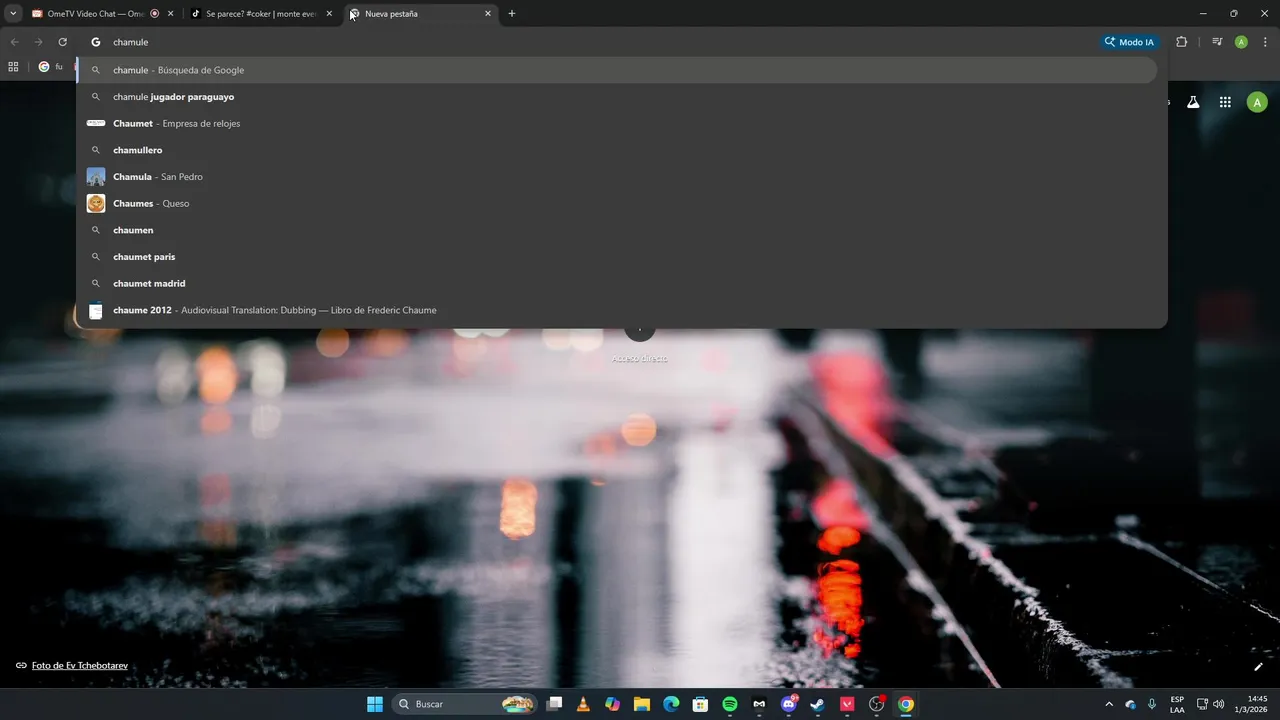This screenshot has height=720, width=1280.
Task: Click the Chamula suggestion thumbnail image
Action: tap(96, 177)
